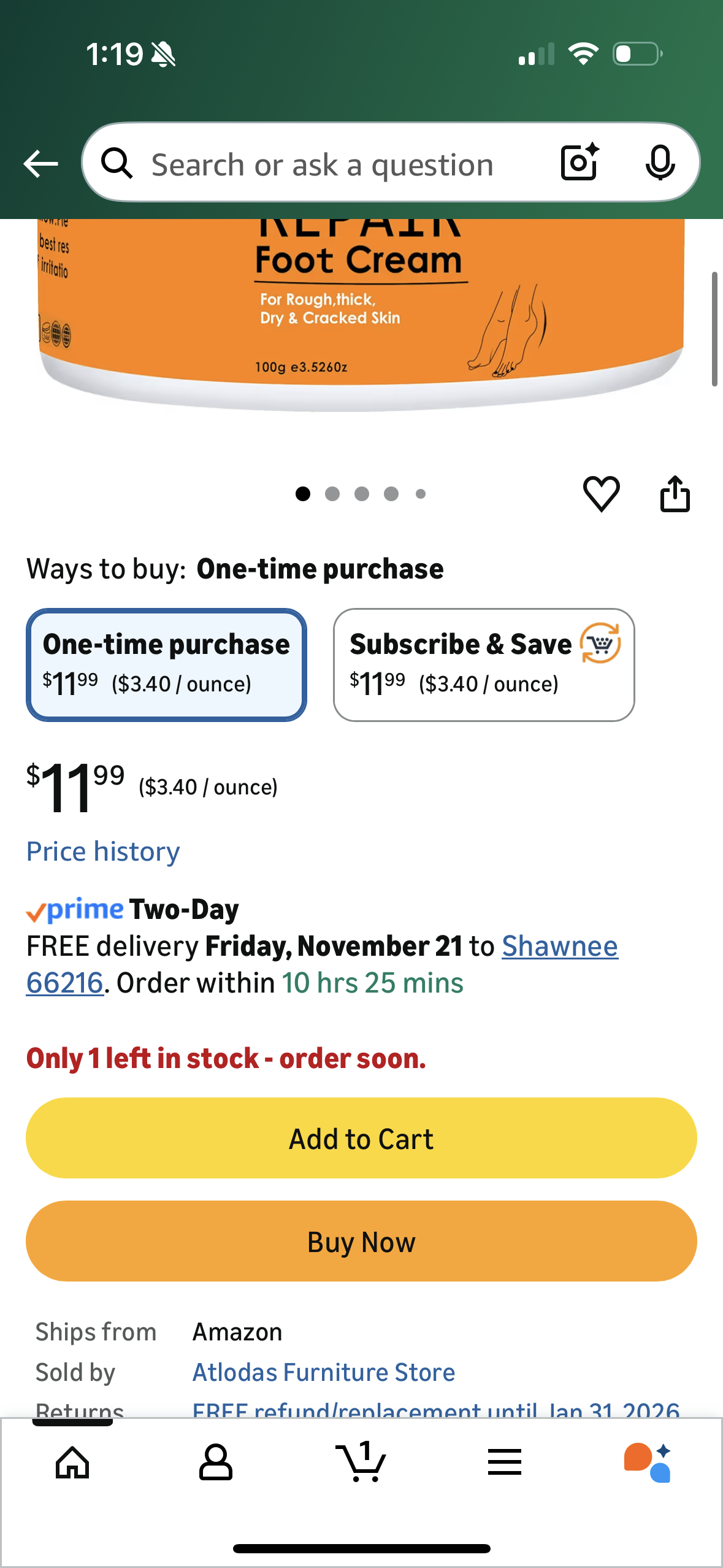Open camera lens search icon
This screenshot has width=723, height=1568.
pyautogui.click(x=580, y=163)
